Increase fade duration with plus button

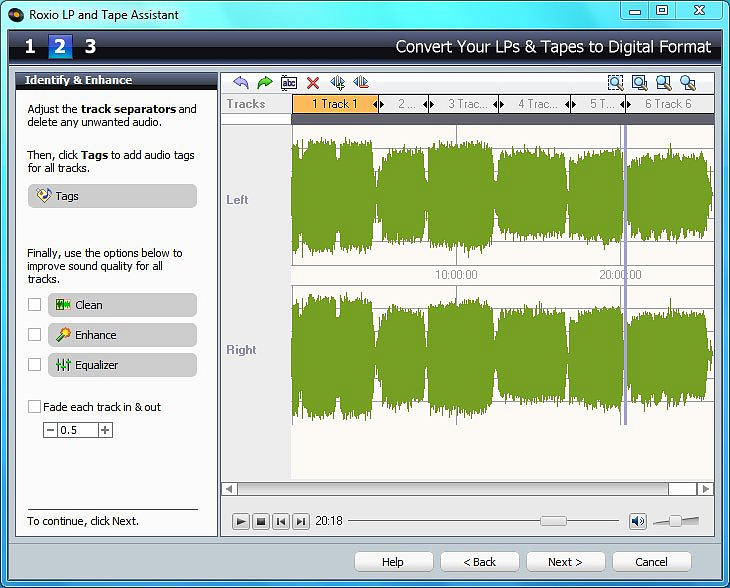click(105, 430)
